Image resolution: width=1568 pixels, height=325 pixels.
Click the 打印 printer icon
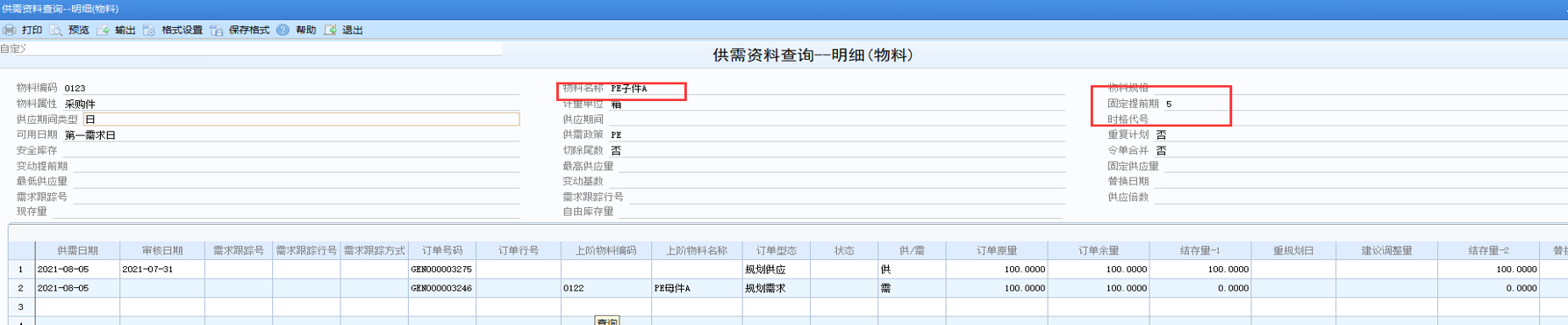pos(9,30)
